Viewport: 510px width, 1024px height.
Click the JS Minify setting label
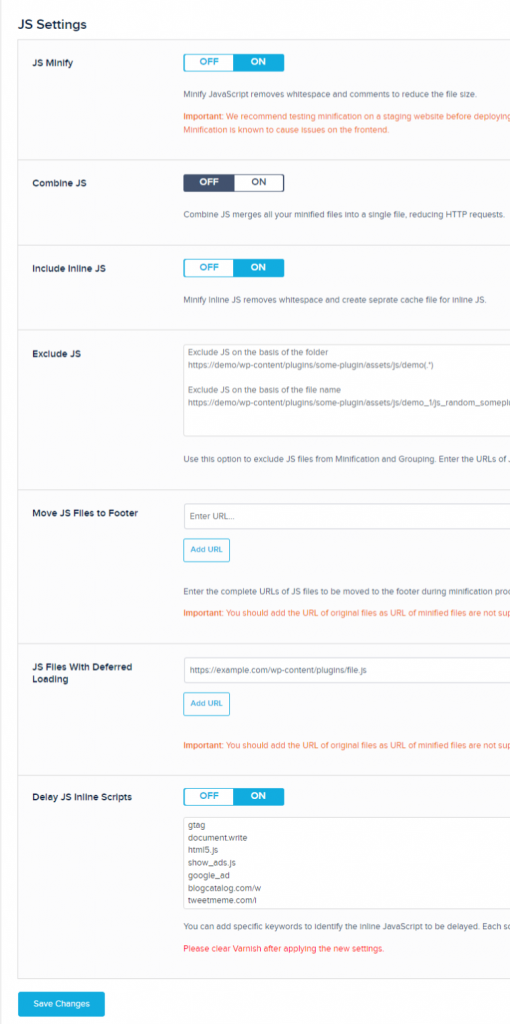[x=54, y=63]
